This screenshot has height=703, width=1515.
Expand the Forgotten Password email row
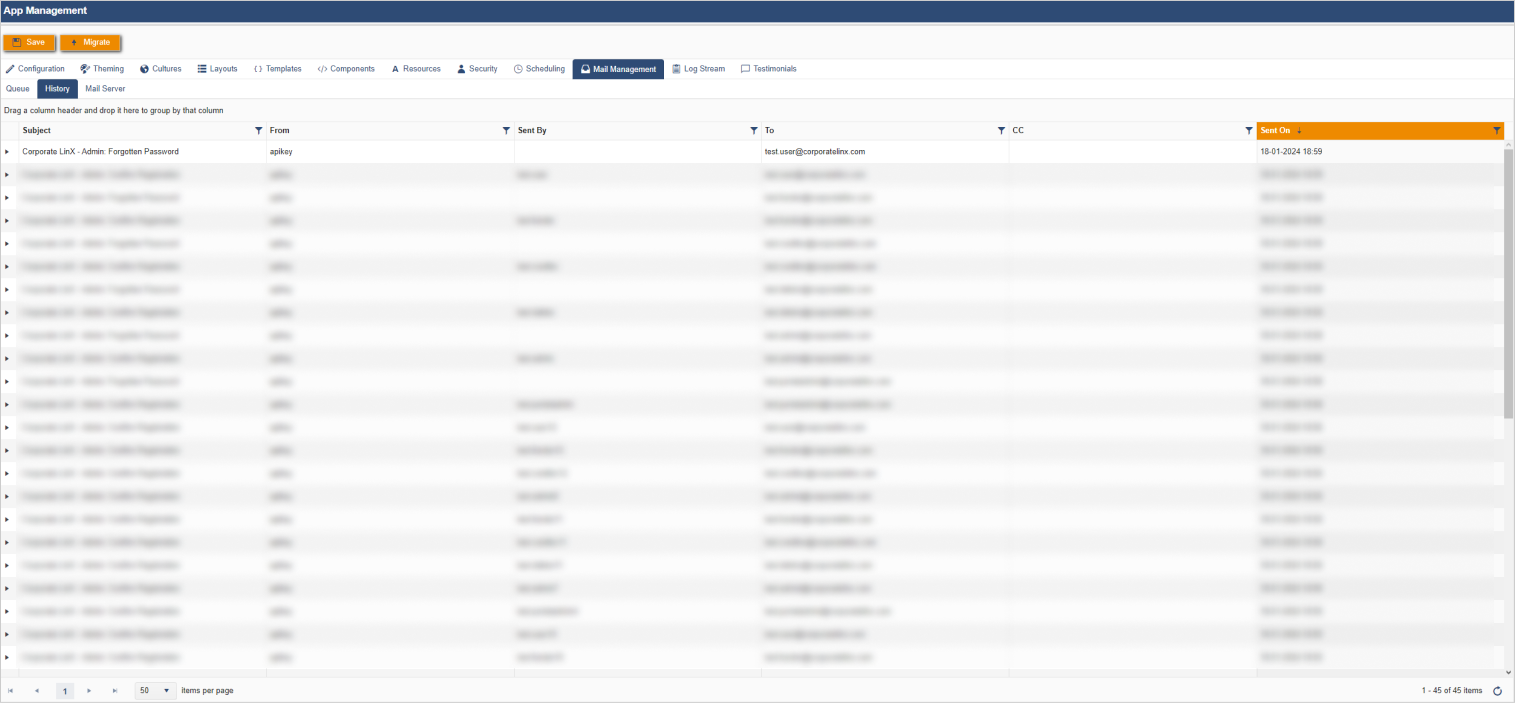pyautogui.click(x=7, y=152)
